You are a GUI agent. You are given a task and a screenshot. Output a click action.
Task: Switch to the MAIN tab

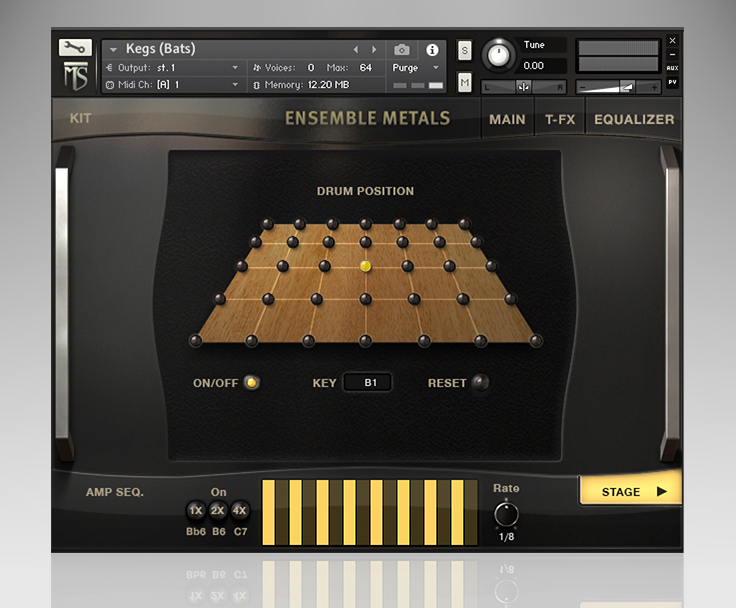pos(507,120)
